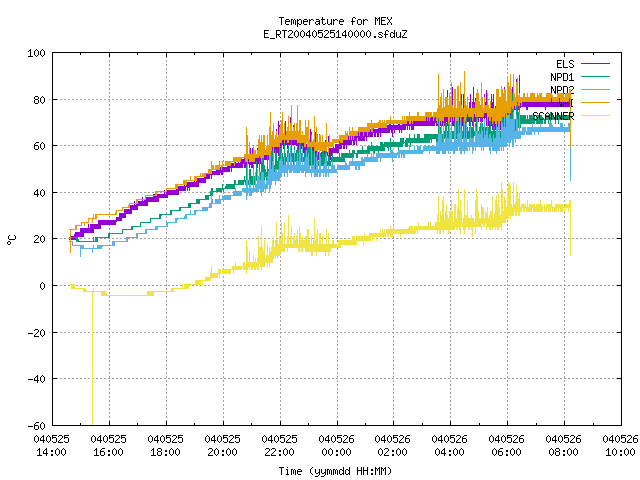Click the SCANNER legend label
640x480 pixels.
[x=553, y=116]
